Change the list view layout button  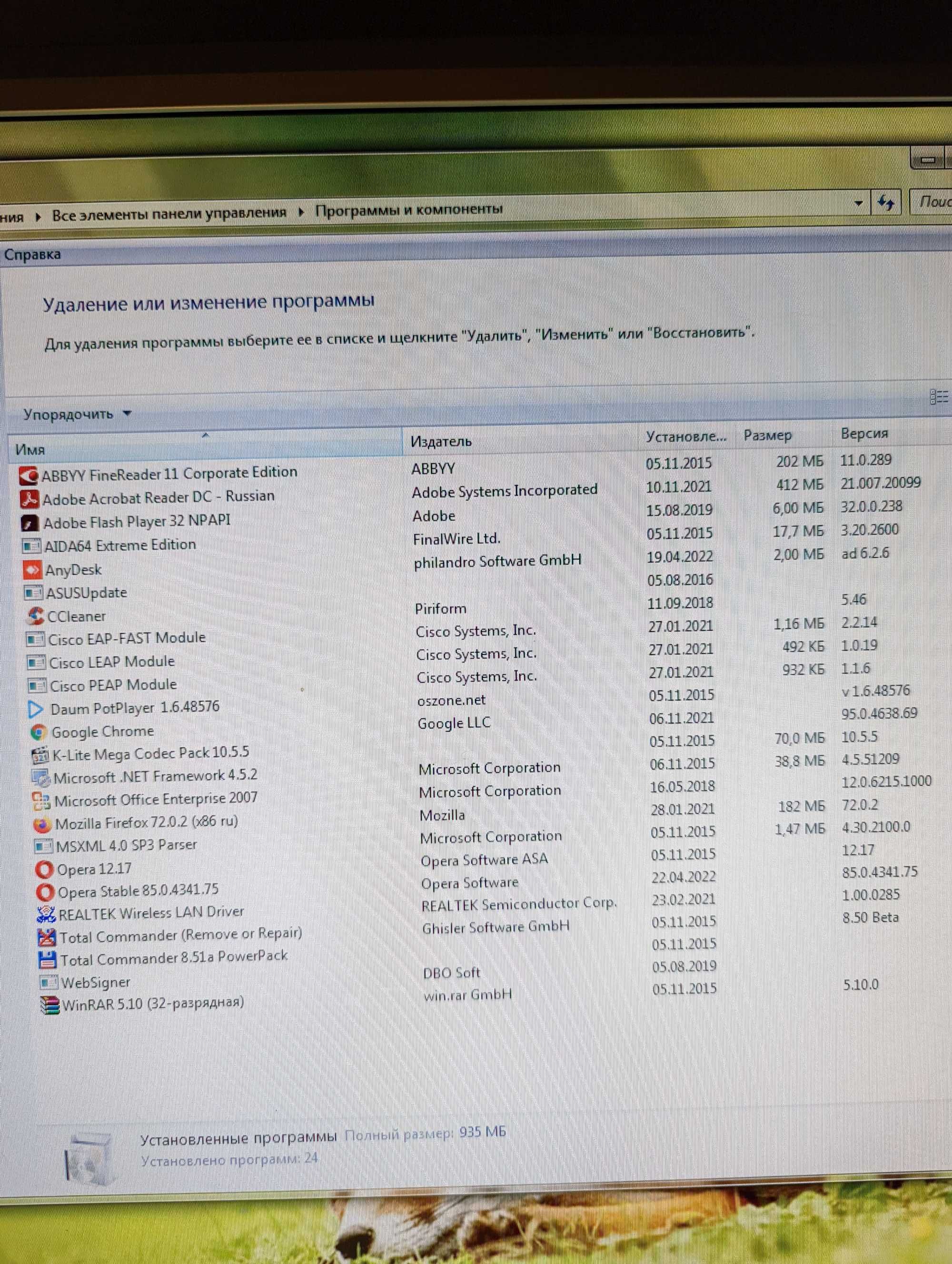point(939,396)
